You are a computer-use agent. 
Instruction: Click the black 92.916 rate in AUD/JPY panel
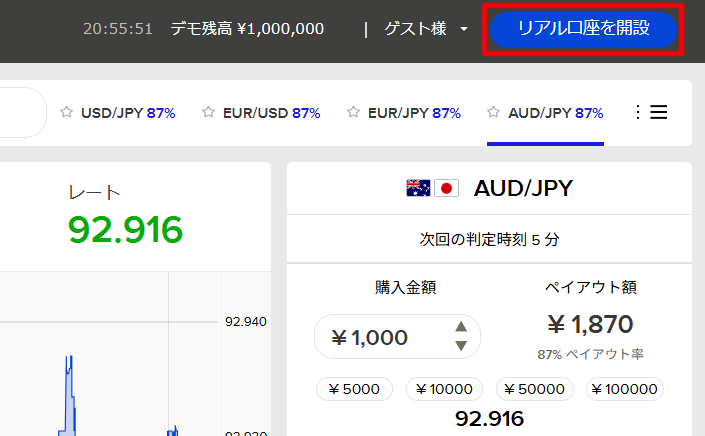coord(489,418)
